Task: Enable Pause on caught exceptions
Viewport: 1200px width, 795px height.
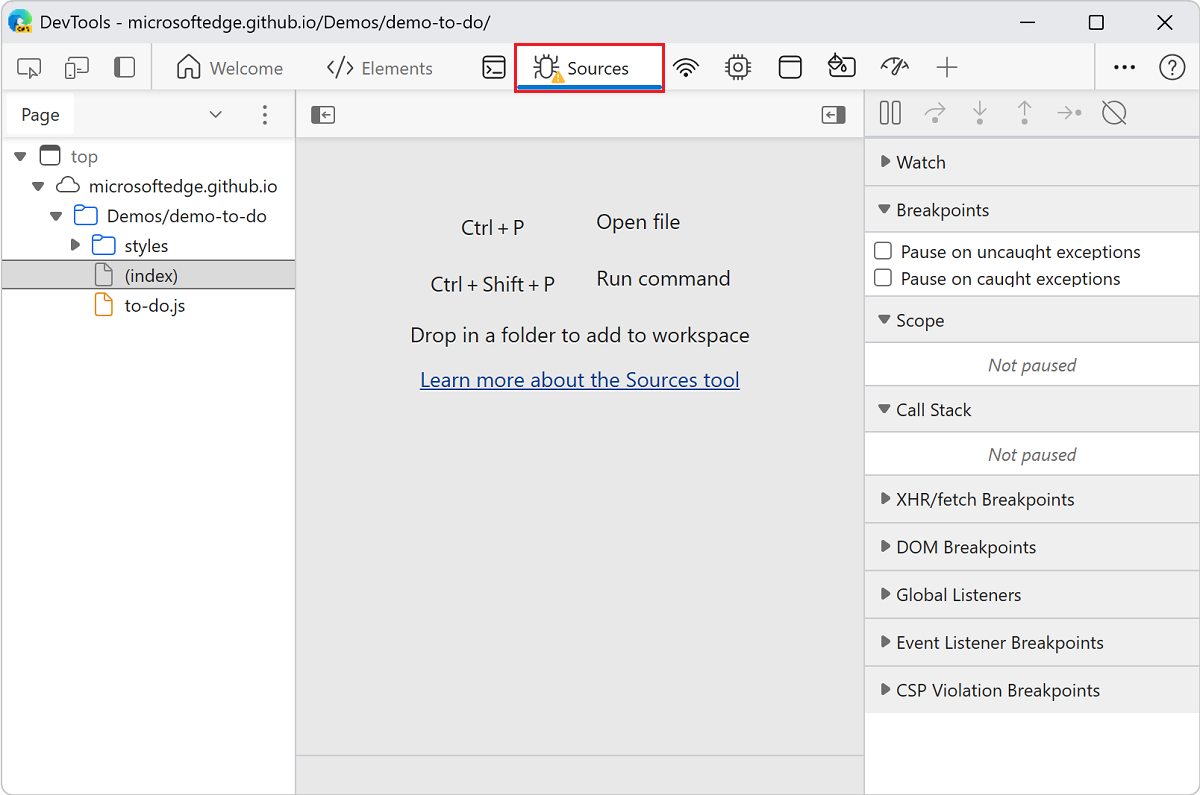Action: point(883,279)
